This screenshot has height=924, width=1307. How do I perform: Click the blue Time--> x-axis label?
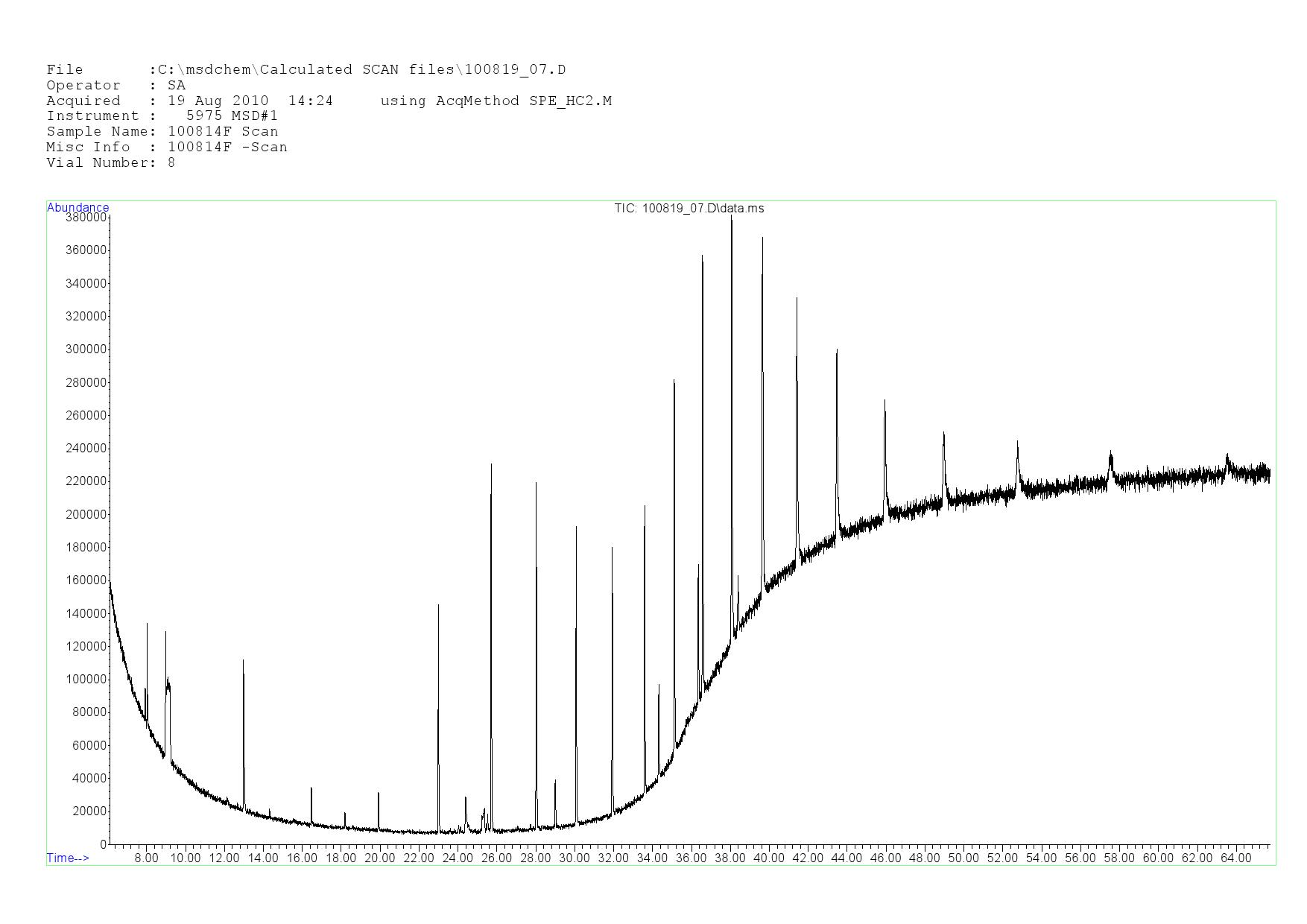point(68,858)
